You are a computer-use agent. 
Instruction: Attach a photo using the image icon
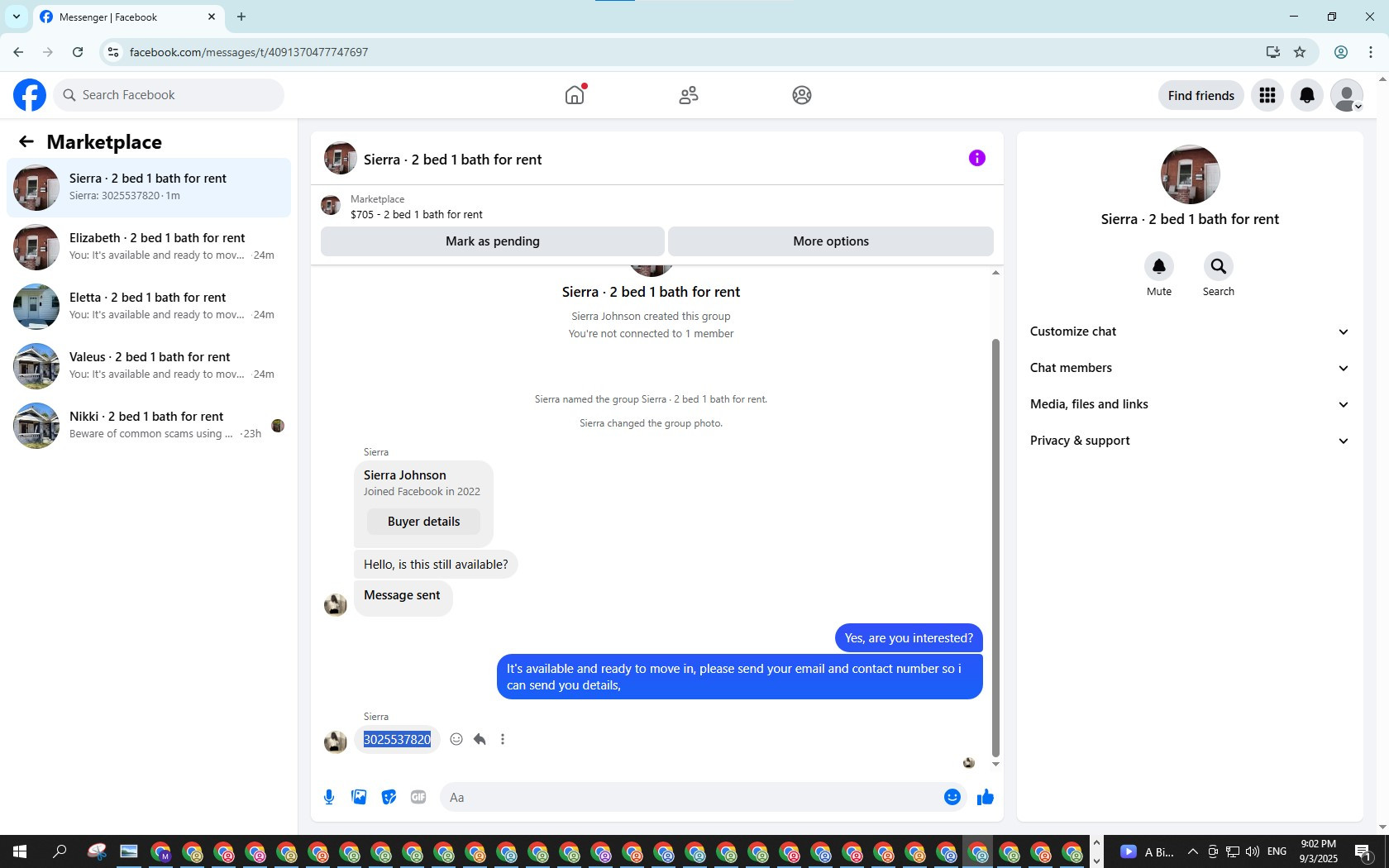click(359, 797)
